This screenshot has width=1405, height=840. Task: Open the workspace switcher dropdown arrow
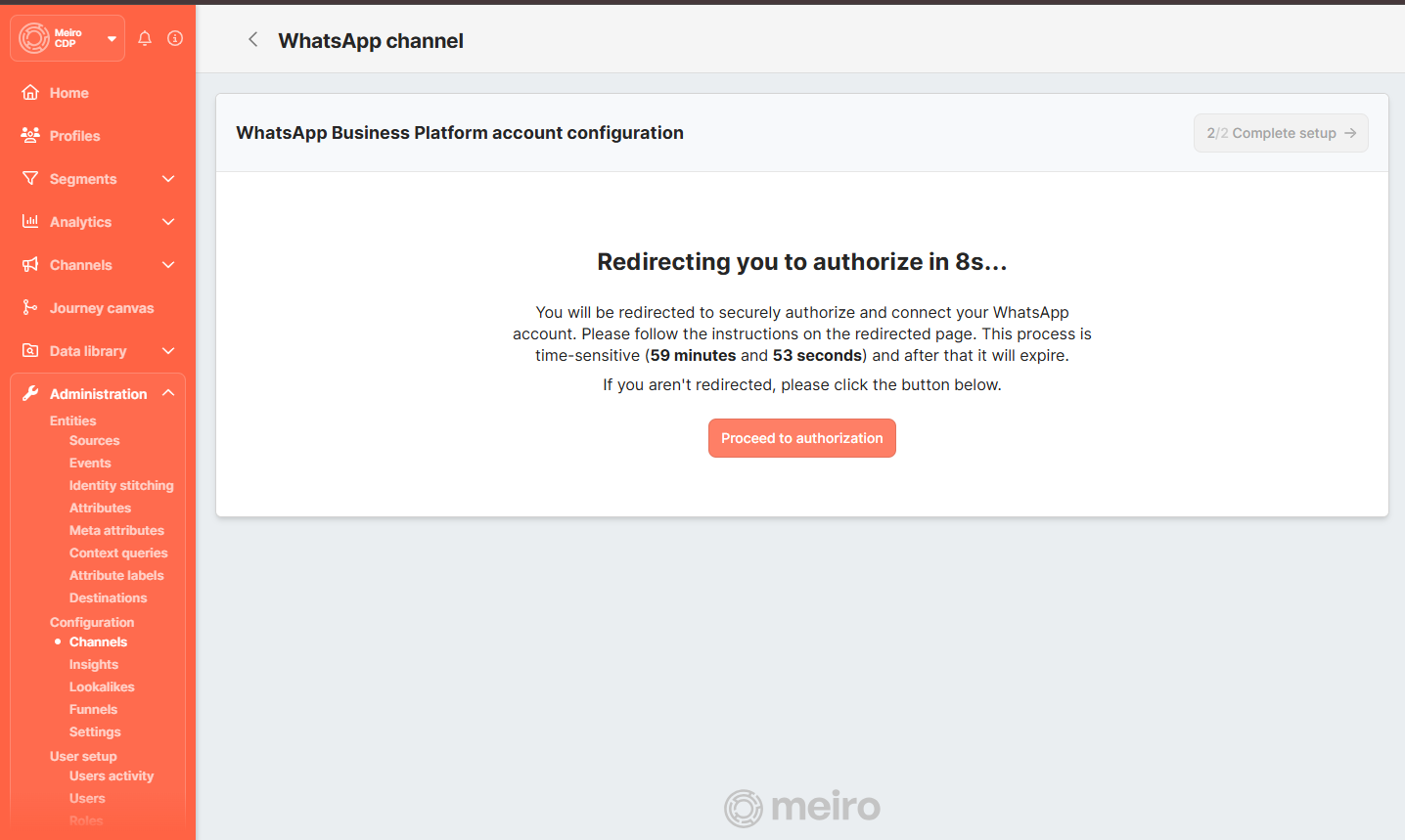coord(112,39)
